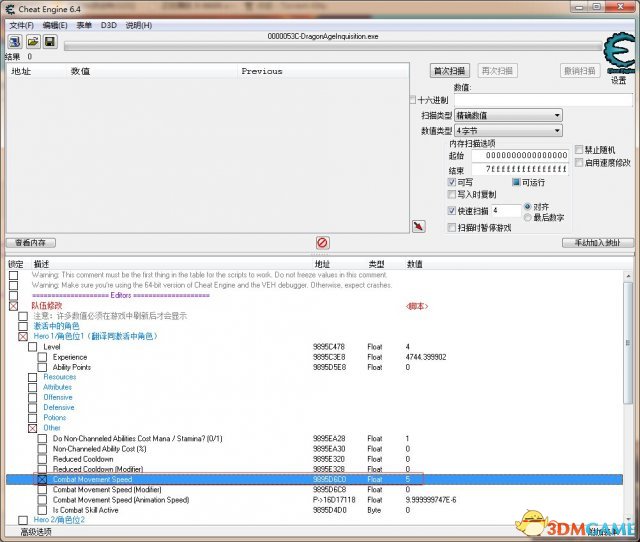Expand the Resources group
640x542 pixels.
(33, 377)
